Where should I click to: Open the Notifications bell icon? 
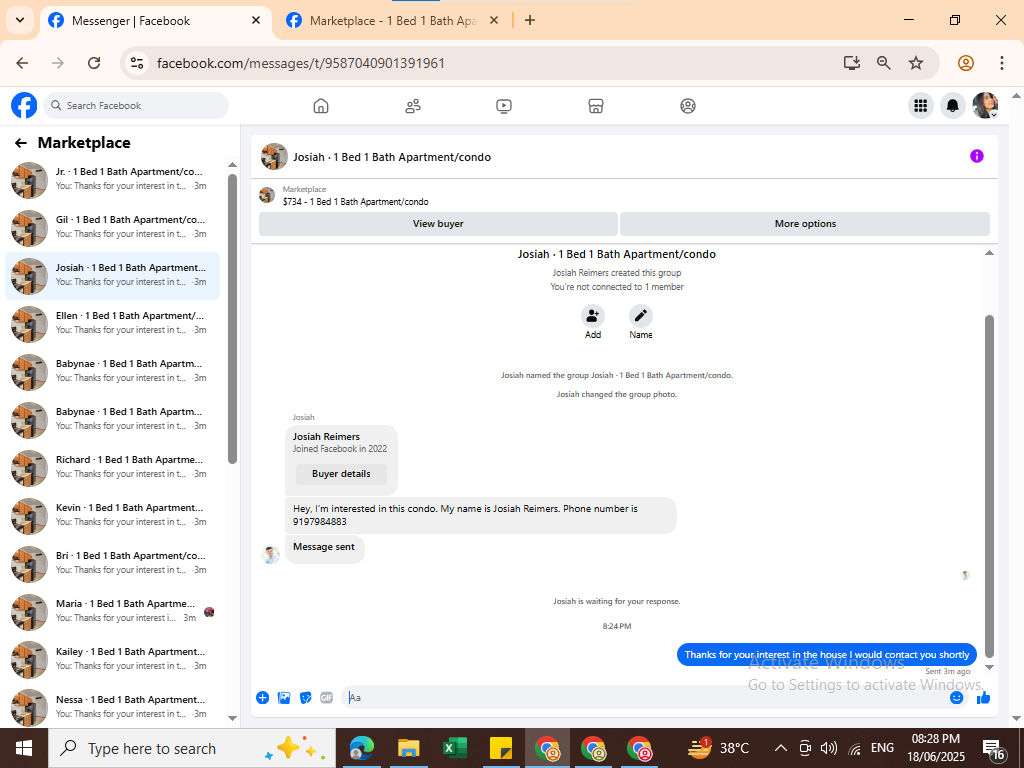[x=953, y=105]
